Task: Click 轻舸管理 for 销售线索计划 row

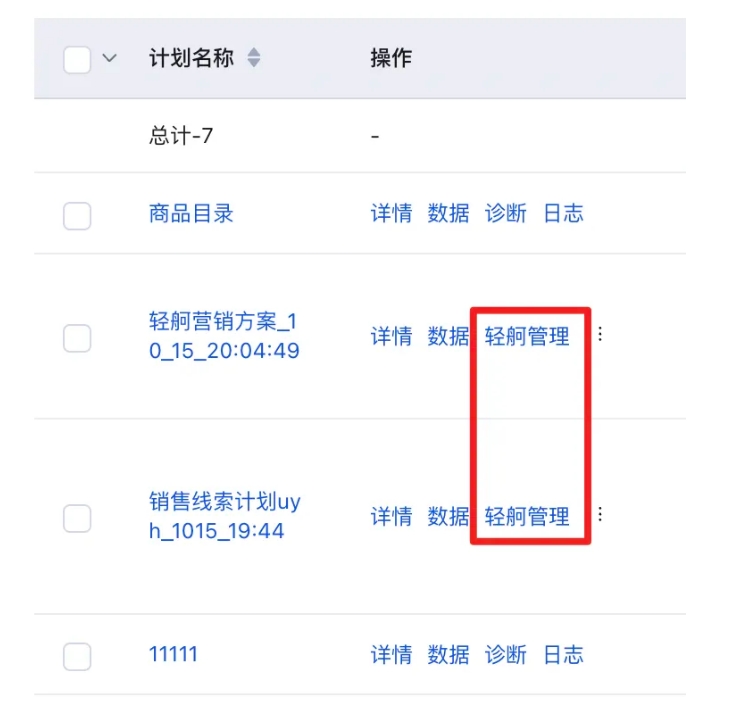Action: (x=527, y=517)
